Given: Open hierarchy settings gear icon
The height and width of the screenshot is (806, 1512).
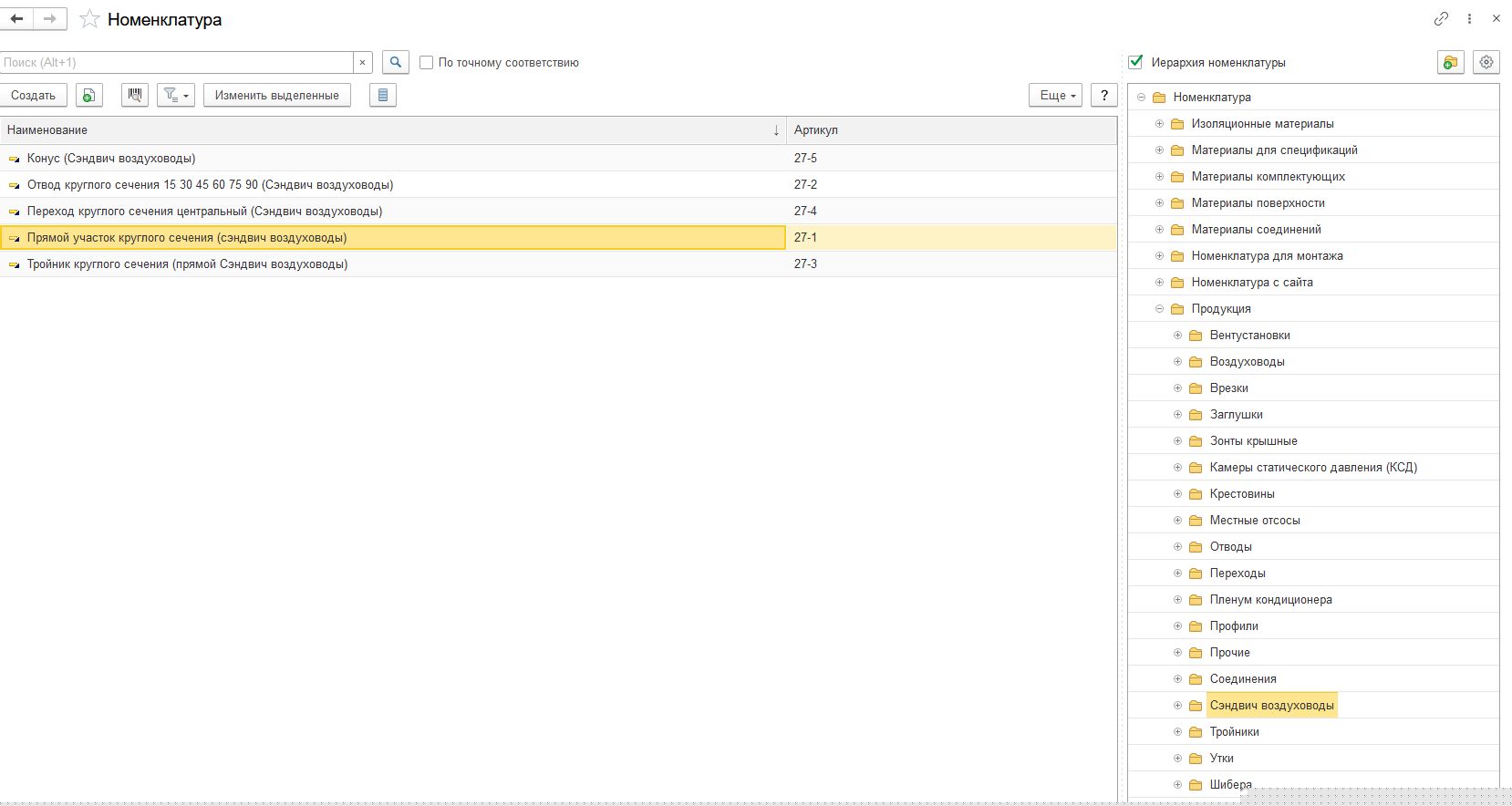Looking at the screenshot, I should [1486, 62].
